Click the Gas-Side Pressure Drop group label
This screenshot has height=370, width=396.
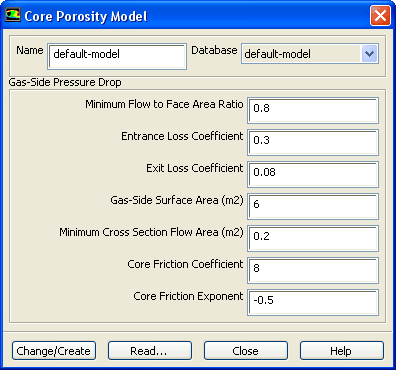(x=65, y=82)
